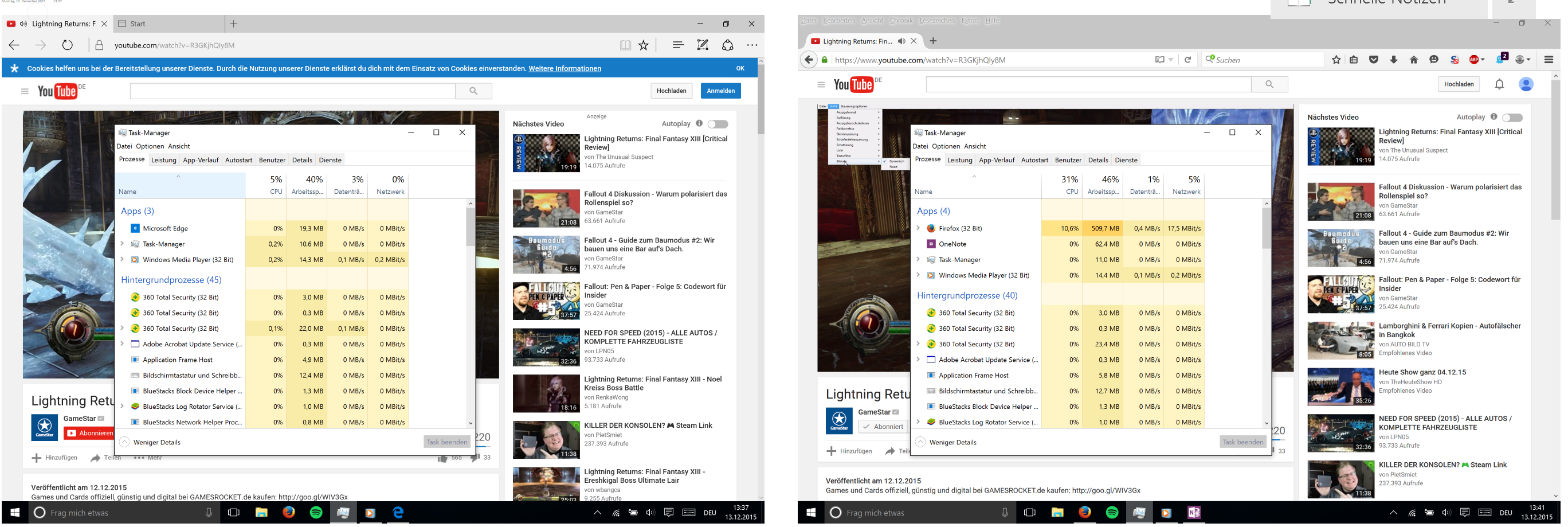1568x527 pixels.
Task: Click the NoScript icon in Firefox
Action: click(x=1454, y=60)
